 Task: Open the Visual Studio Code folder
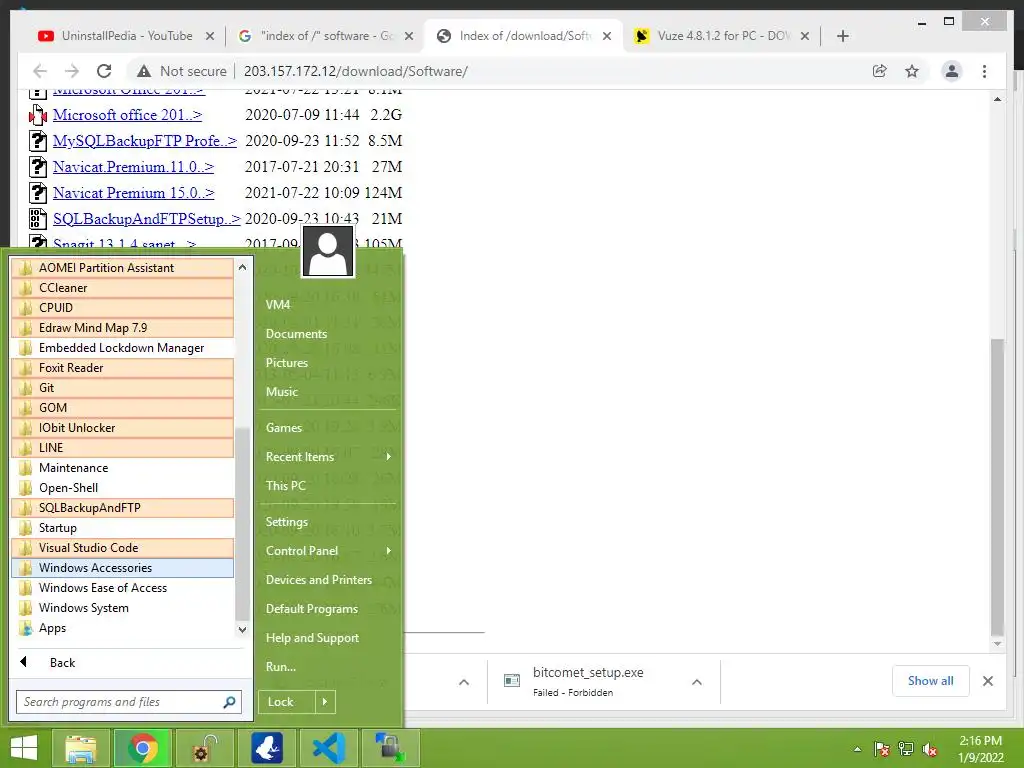[123, 548]
